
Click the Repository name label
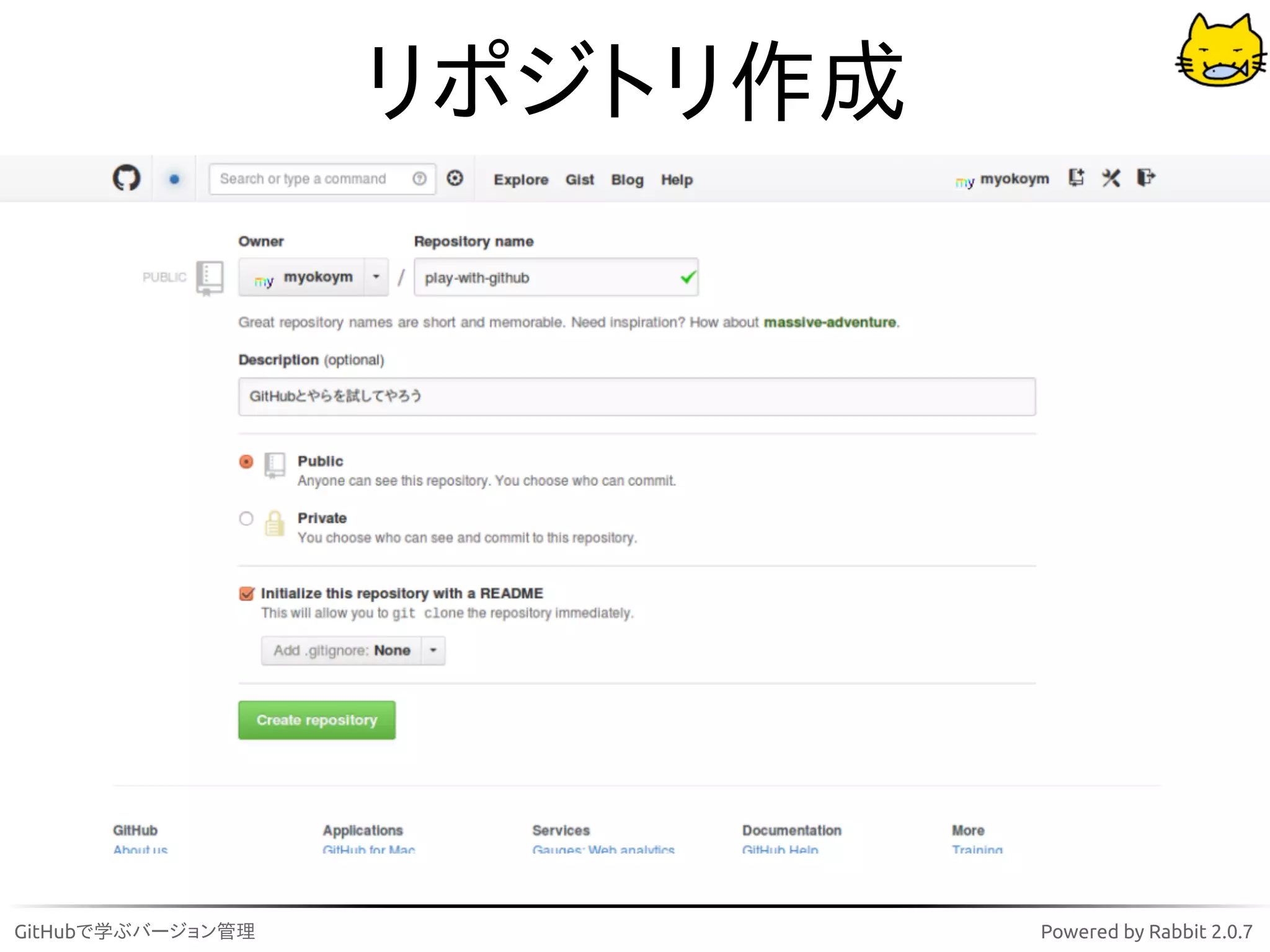(474, 242)
